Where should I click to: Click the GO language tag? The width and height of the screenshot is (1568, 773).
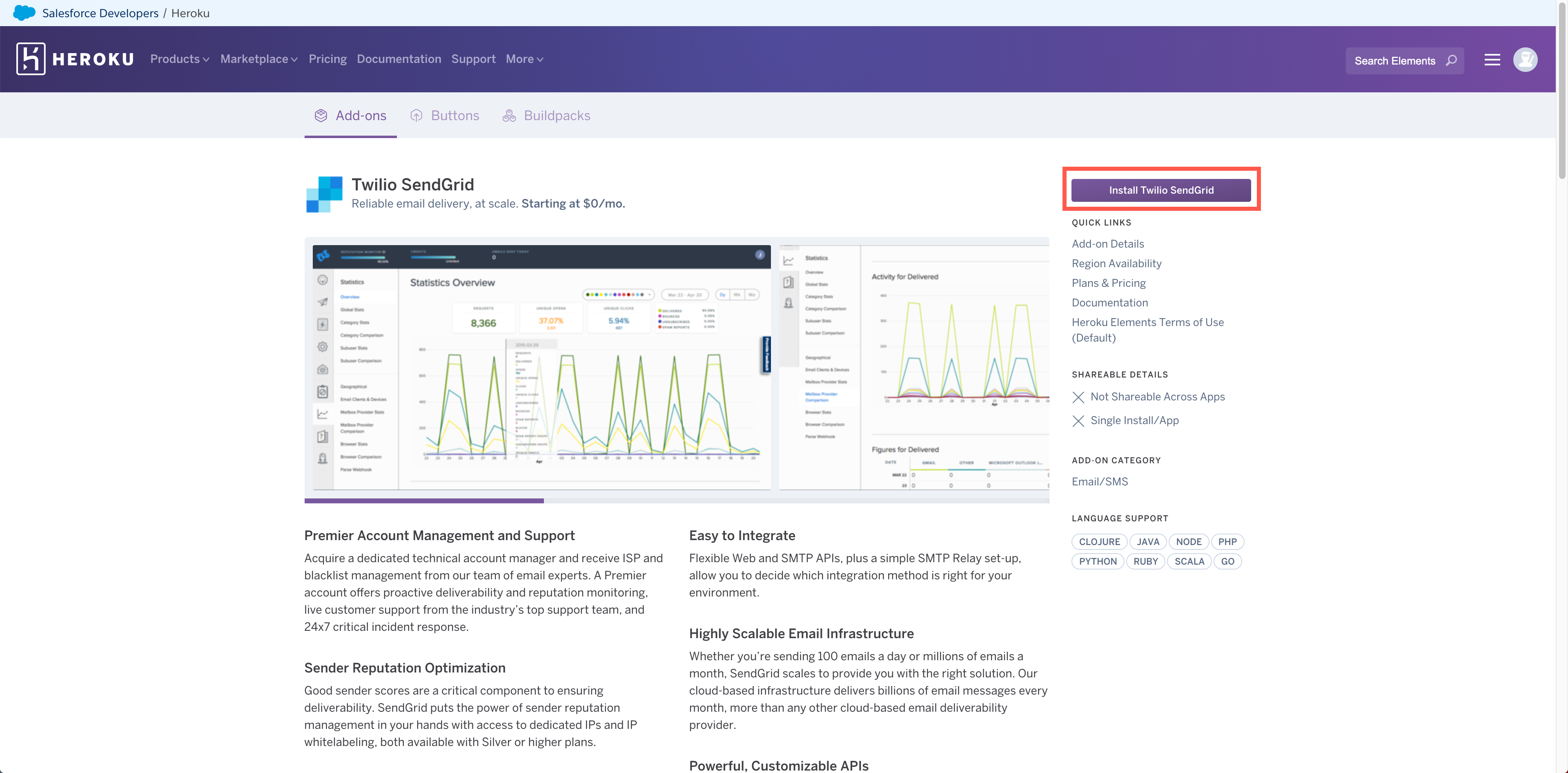click(x=1227, y=561)
